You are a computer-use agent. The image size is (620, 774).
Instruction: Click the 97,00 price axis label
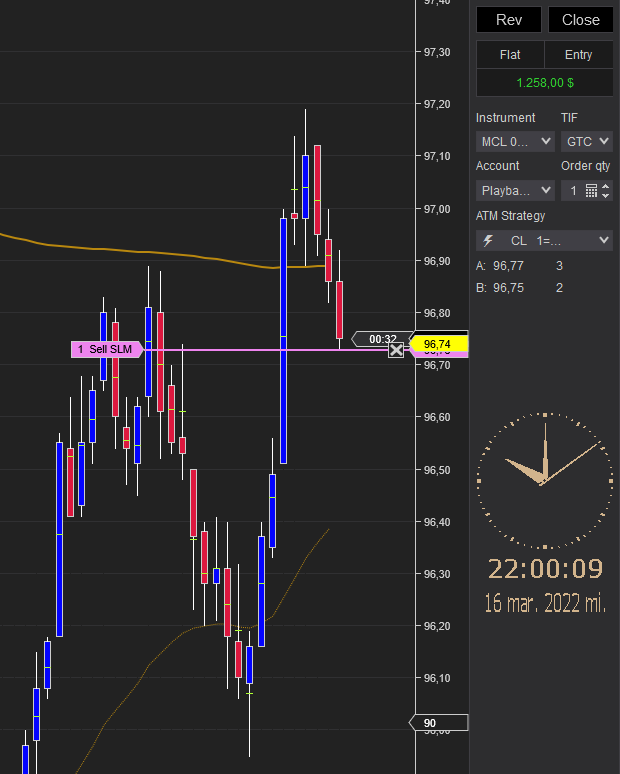(x=437, y=209)
